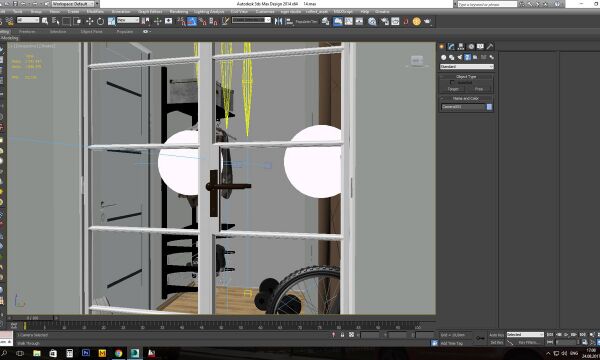Screen dimensions: 600x360
Task: Open the Key Filters dialog
Action: (x=528, y=342)
